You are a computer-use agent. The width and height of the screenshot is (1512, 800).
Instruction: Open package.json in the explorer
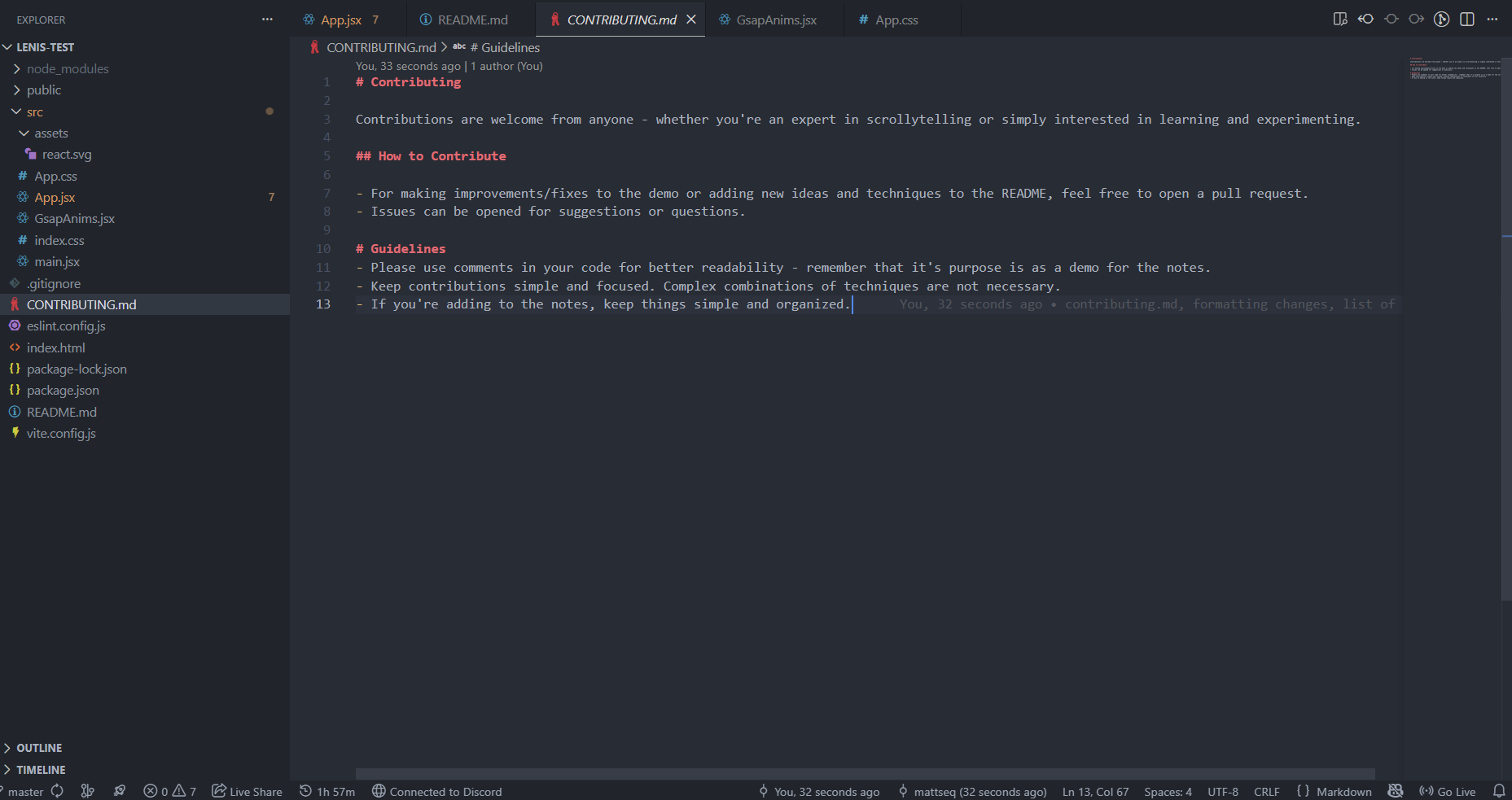pyautogui.click(x=63, y=391)
